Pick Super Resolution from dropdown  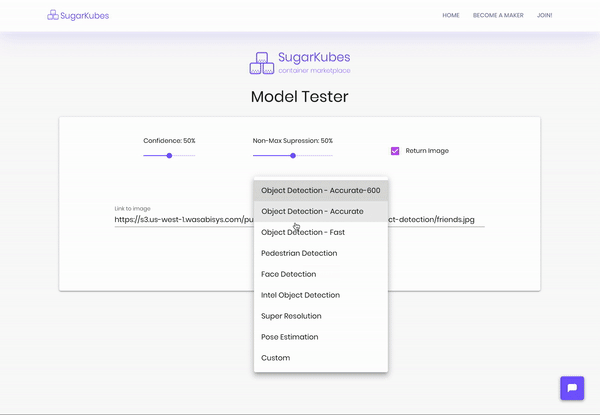tap(321, 316)
